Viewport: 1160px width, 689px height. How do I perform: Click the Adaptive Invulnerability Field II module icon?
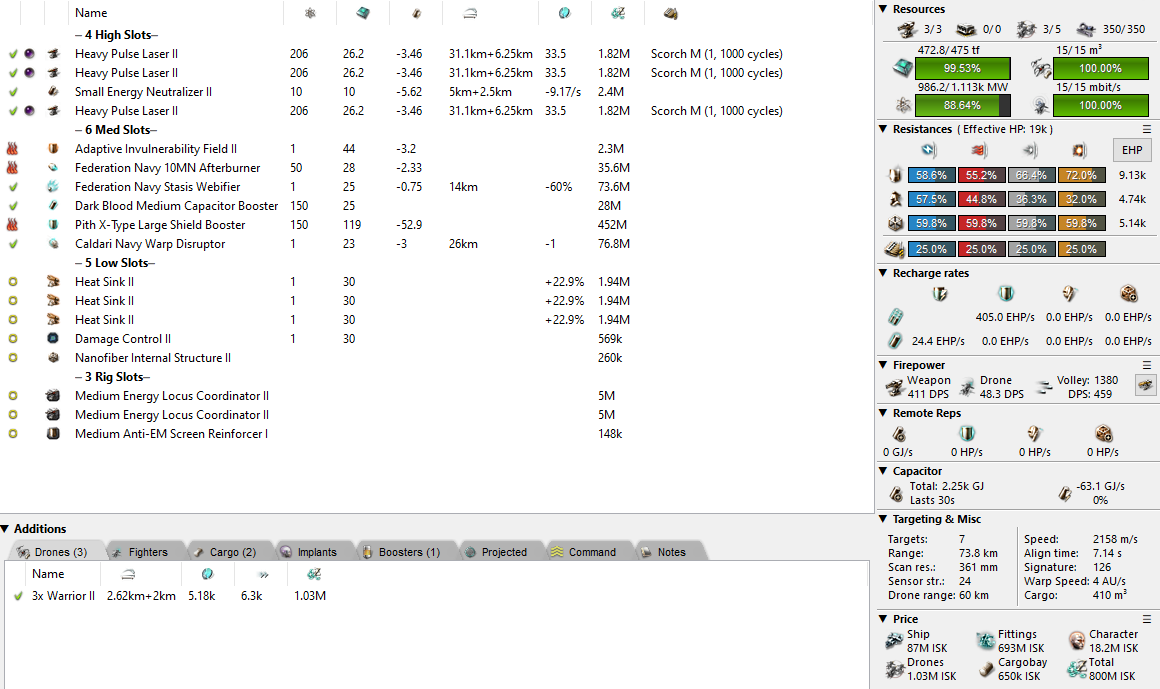pos(53,149)
